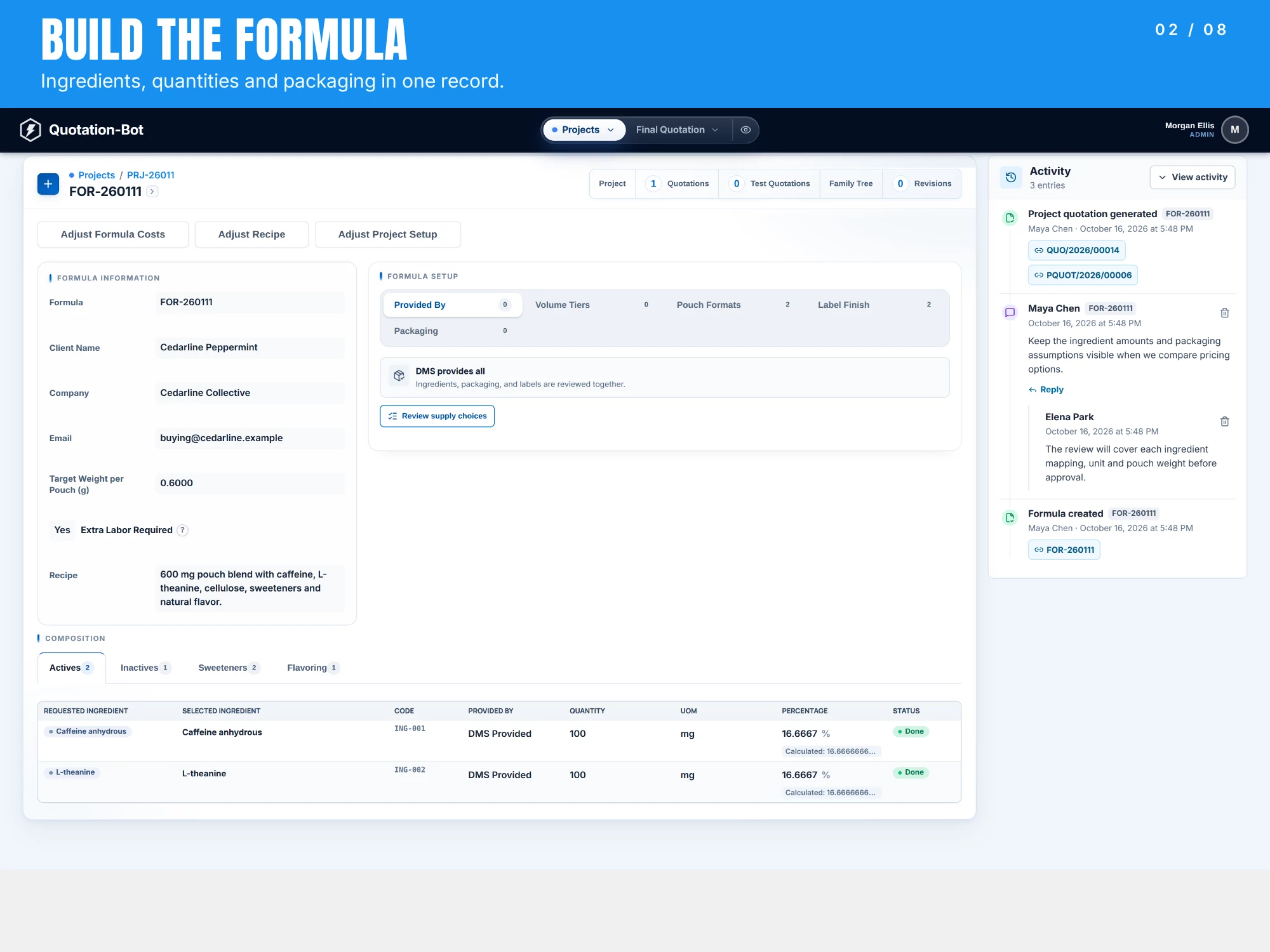Reply to Maya Chen's comment
The width and height of the screenshot is (1270, 952).
point(1046,390)
